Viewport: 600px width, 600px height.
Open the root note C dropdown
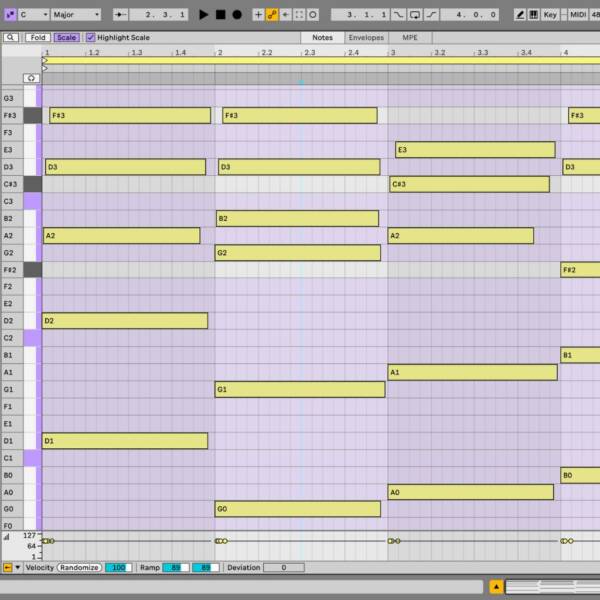[34, 15]
